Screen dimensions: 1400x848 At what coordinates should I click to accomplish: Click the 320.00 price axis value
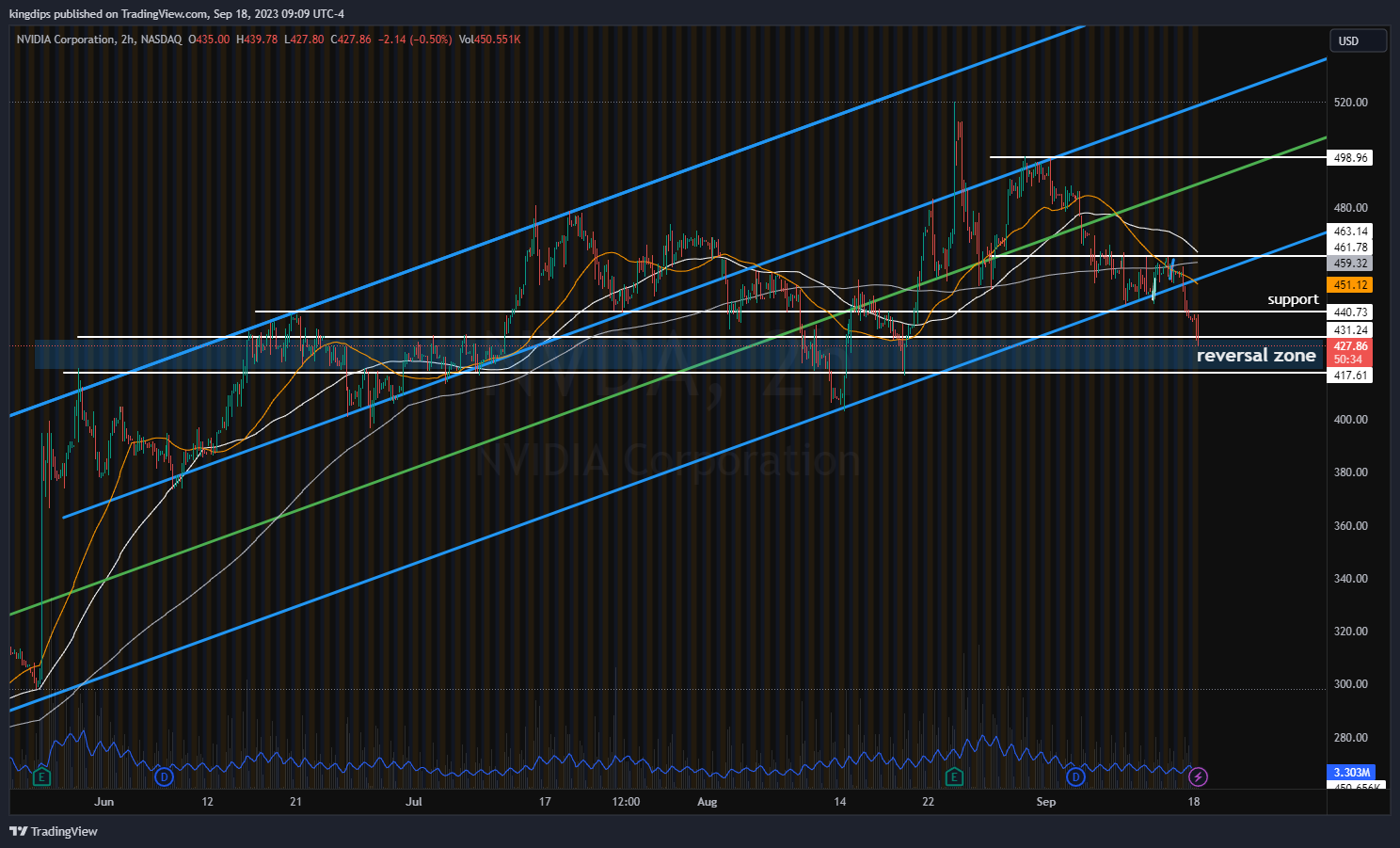[1350, 631]
